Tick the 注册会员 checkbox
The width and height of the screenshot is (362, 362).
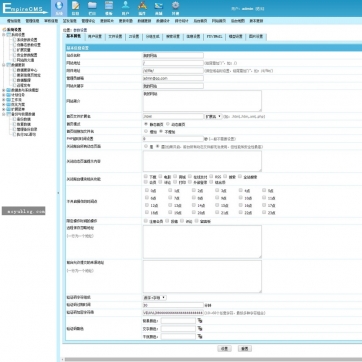146,221
